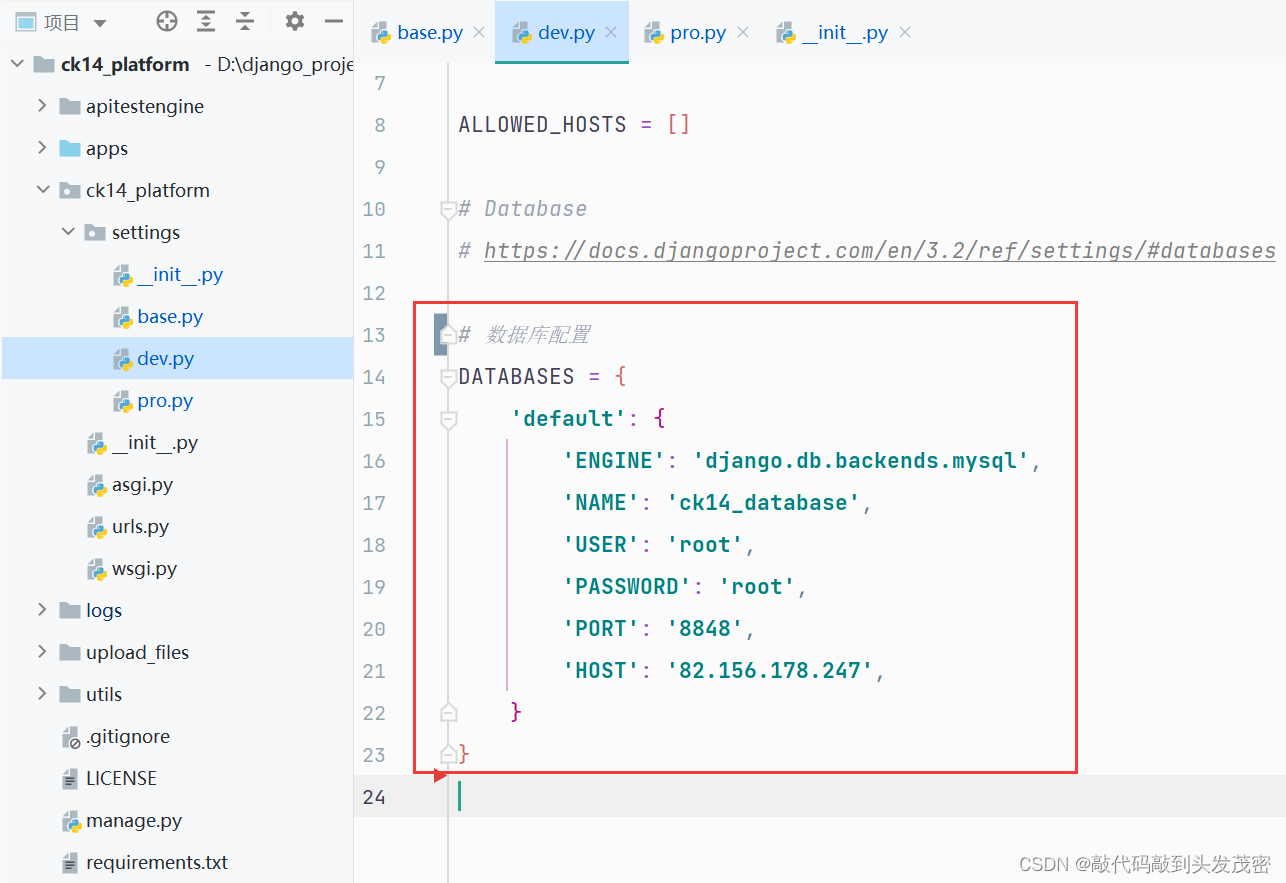Image resolution: width=1286 pixels, height=883 pixels.
Task: Hide the project panel with minus icon
Action: 334,21
